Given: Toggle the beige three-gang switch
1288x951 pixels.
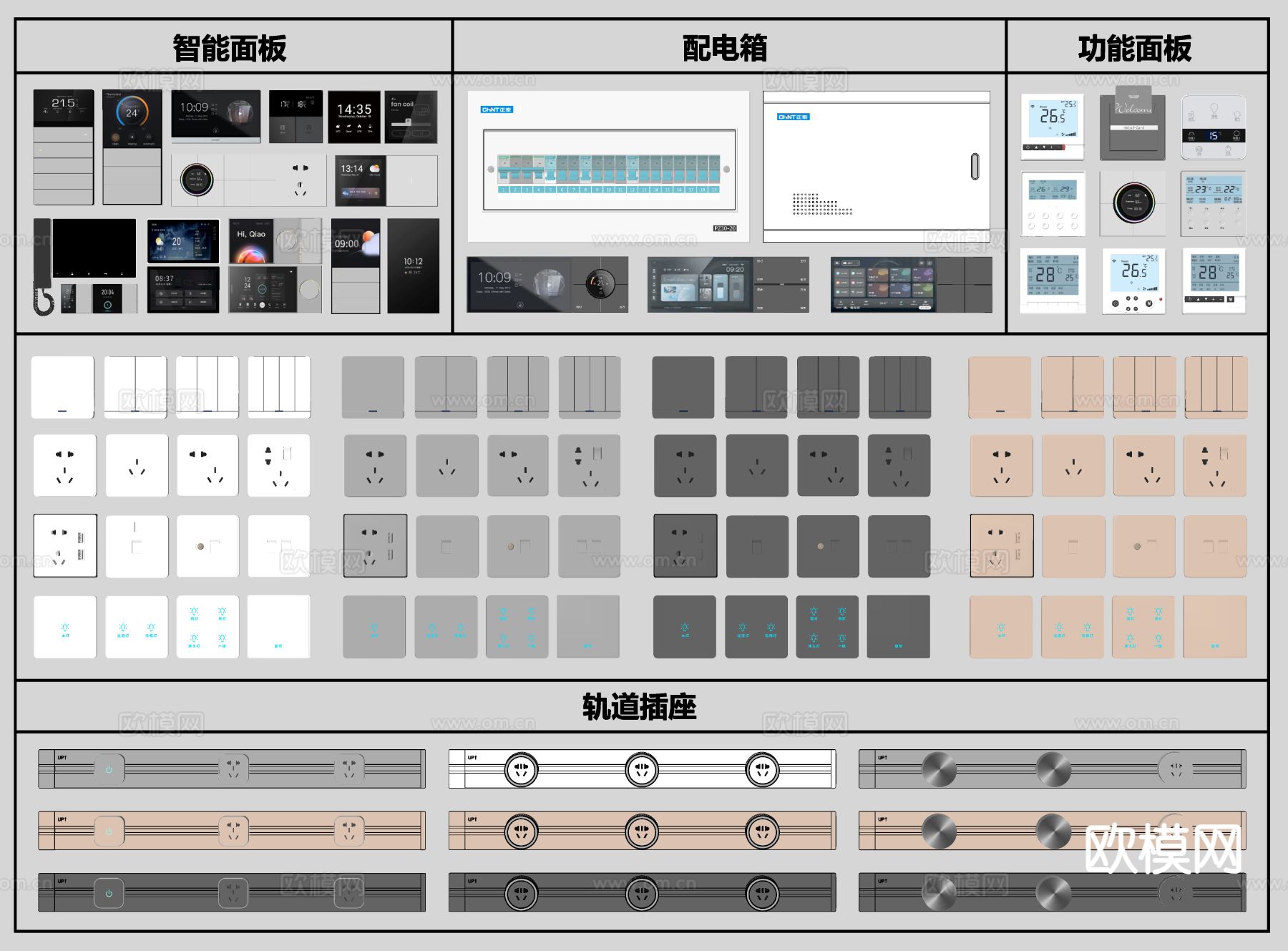Looking at the screenshot, I should pos(1143,387).
